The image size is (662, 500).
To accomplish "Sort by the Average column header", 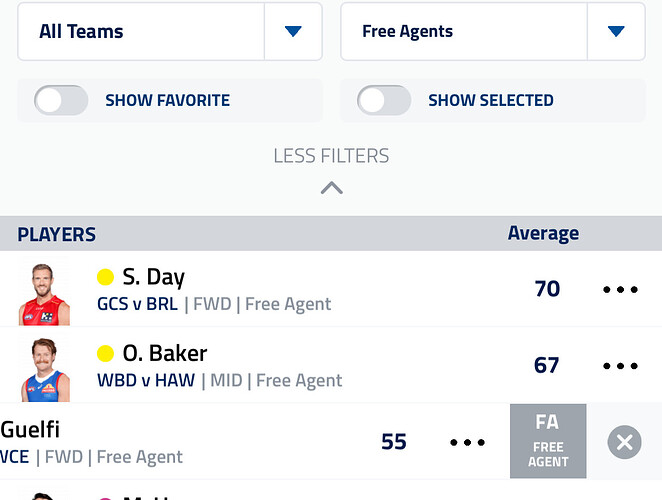I will 543,234.
